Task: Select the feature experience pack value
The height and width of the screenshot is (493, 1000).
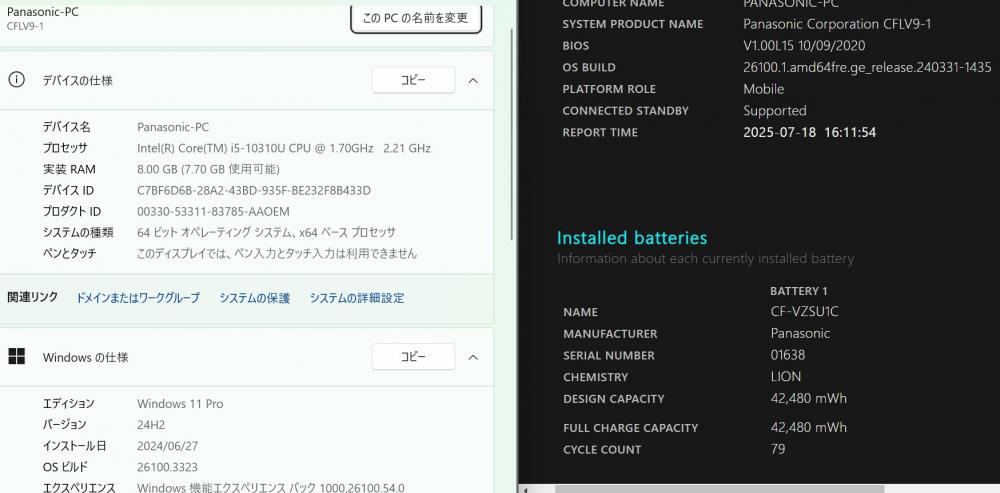Action: [x=270, y=488]
